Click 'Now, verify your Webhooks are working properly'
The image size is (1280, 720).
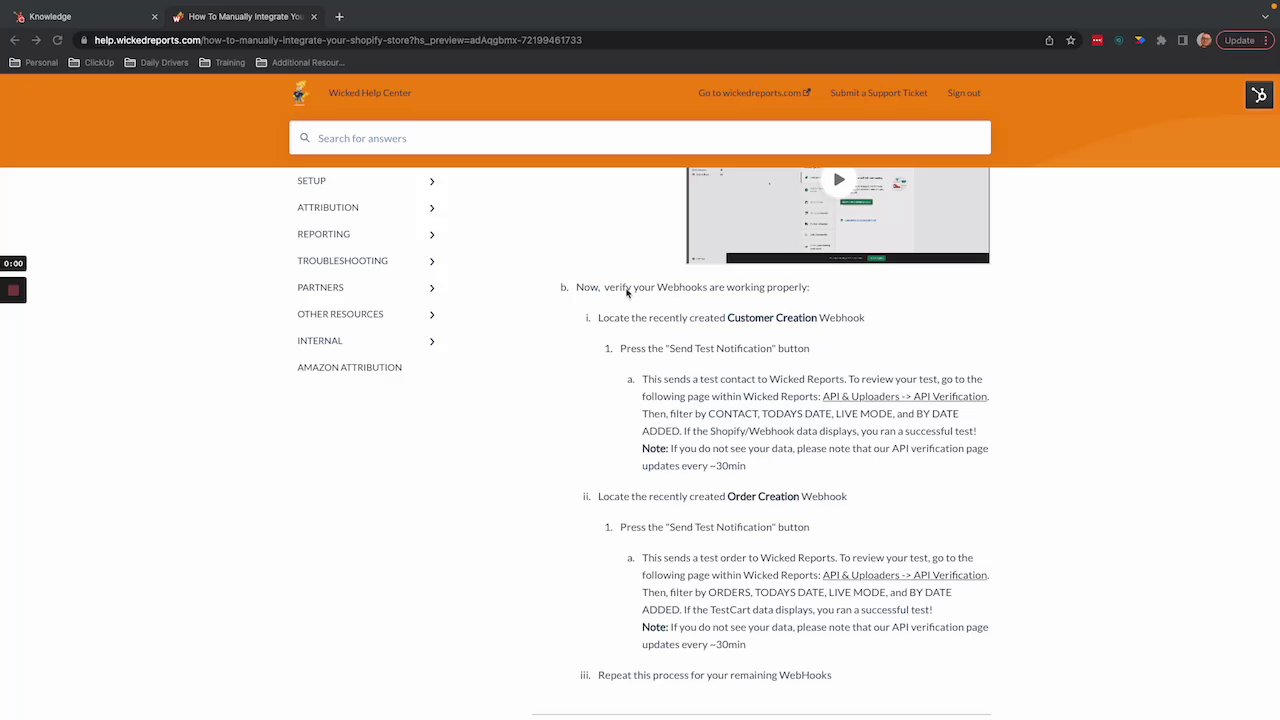(692, 287)
